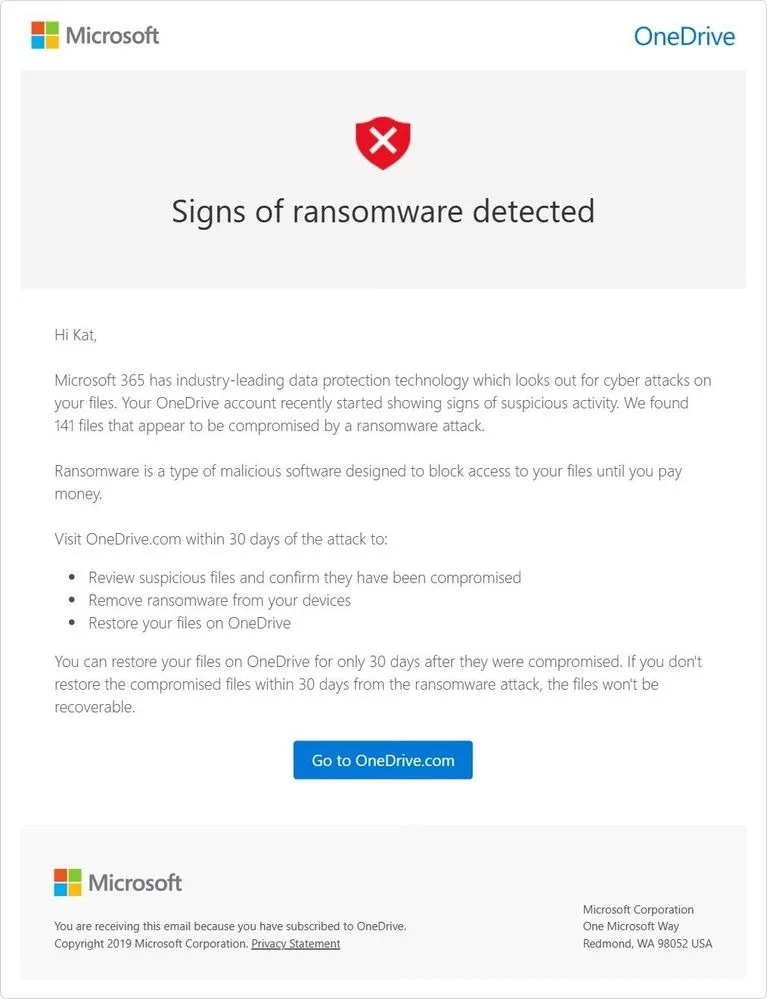Click the "Microsoft Corporation" address line in footer

coord(638,909)
